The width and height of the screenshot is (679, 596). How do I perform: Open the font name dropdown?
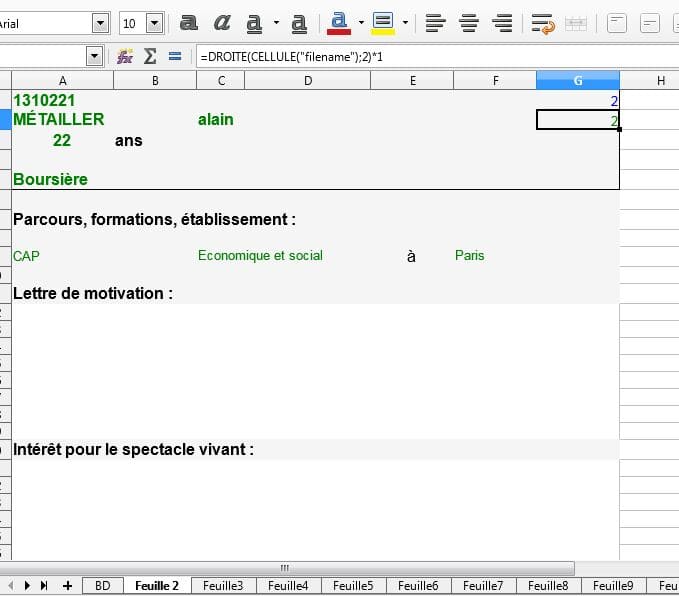100,23
